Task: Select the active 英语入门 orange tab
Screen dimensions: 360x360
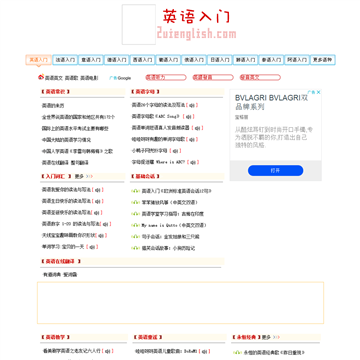Action: [x=39, y=60]
